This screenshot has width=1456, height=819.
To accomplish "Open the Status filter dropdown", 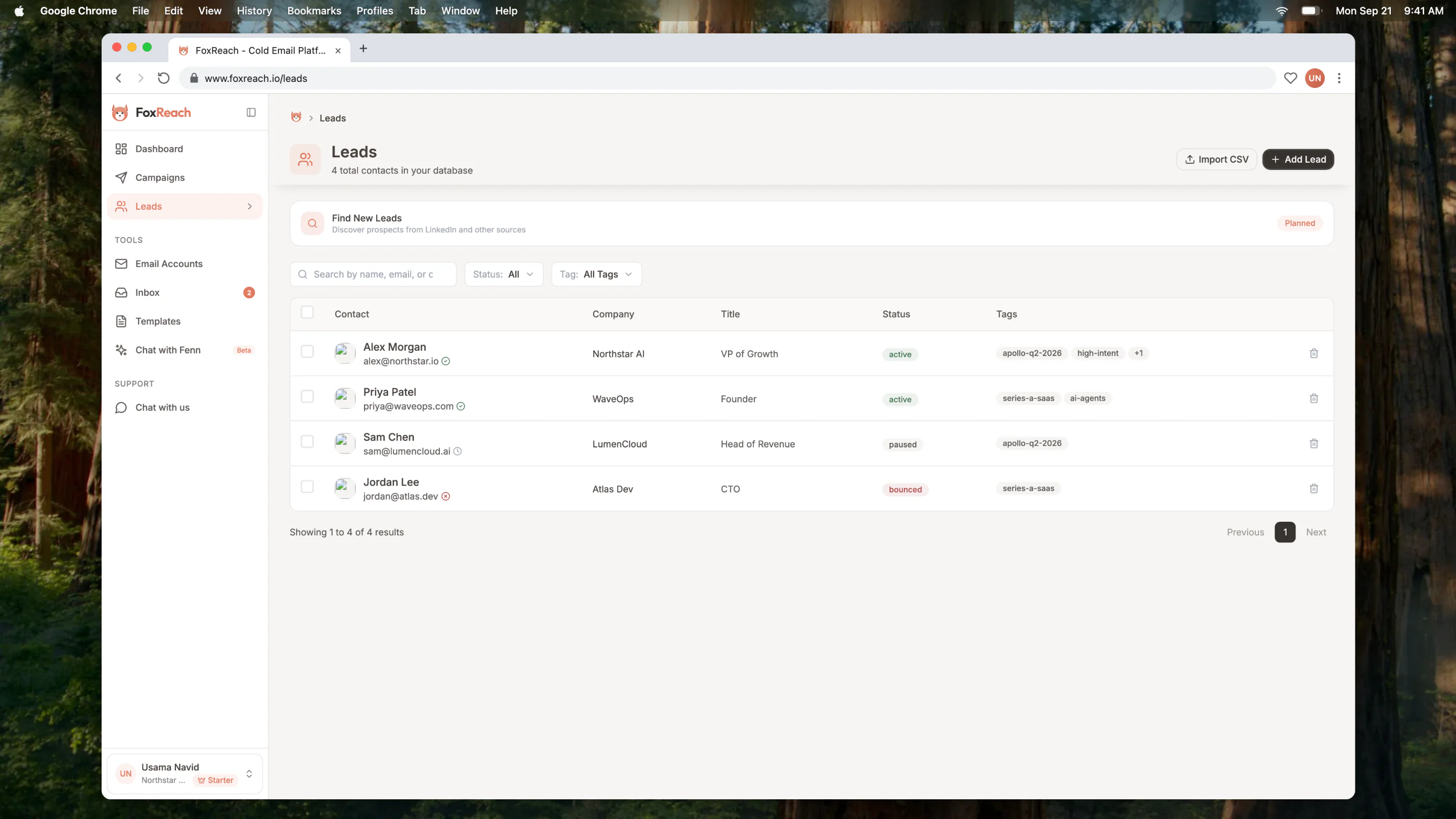I will 504,274.
